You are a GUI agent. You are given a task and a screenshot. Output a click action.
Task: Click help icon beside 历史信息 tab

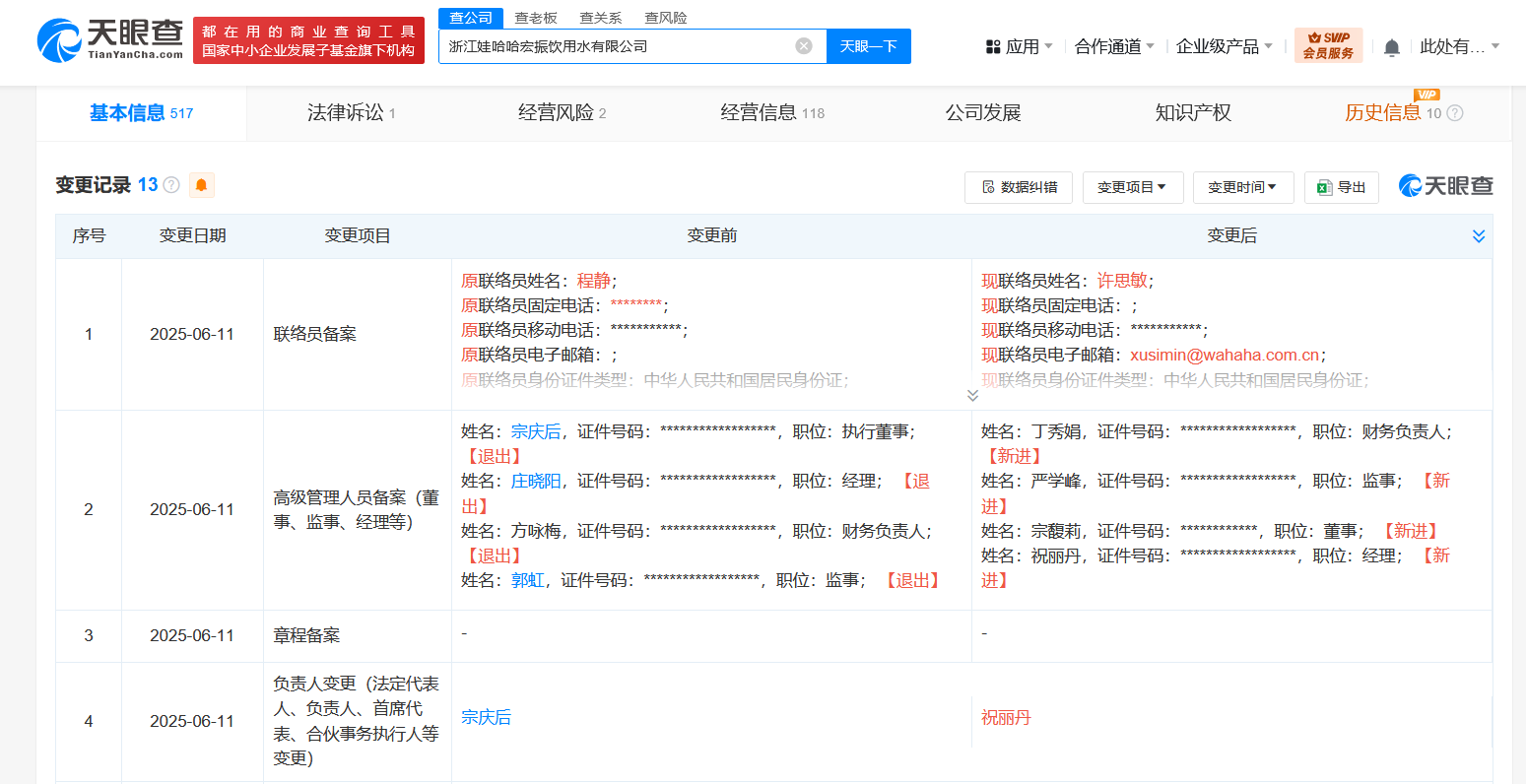(1455, 113)
